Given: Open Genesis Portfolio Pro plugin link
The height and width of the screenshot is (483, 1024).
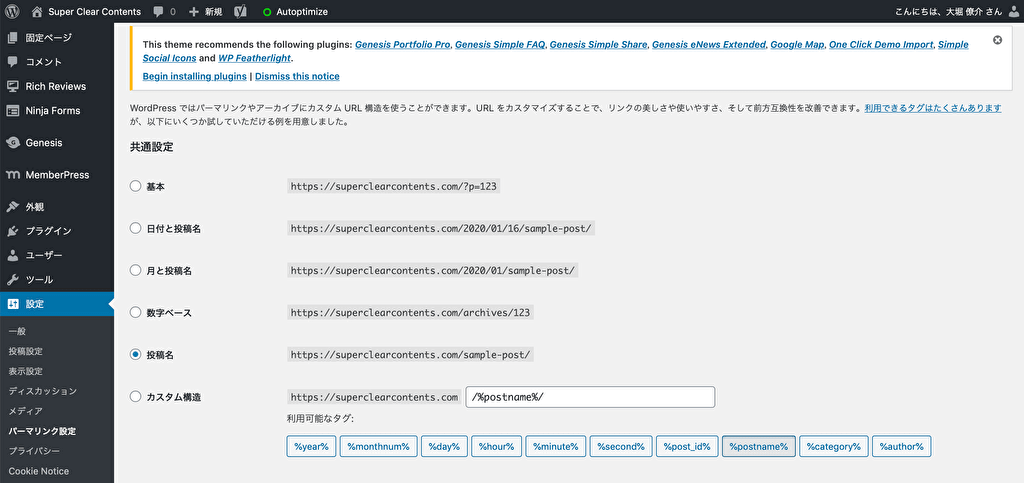Looking at the screenshot, I should [x=403, y=45].
